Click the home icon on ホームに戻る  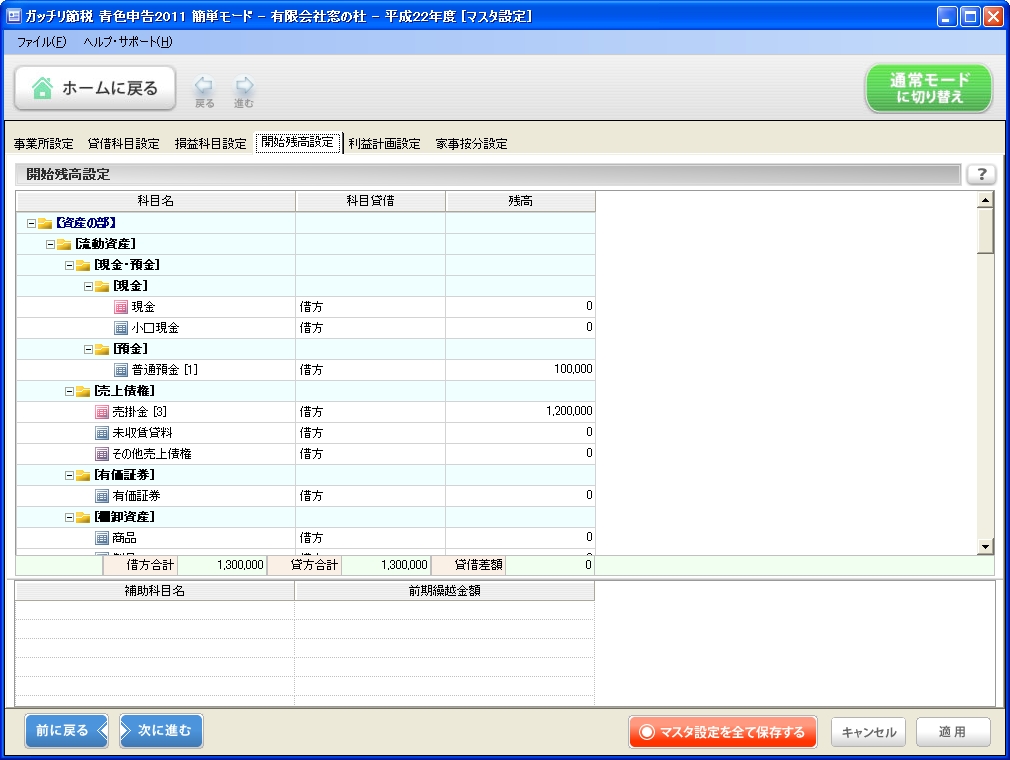click(x=41, y=88)
